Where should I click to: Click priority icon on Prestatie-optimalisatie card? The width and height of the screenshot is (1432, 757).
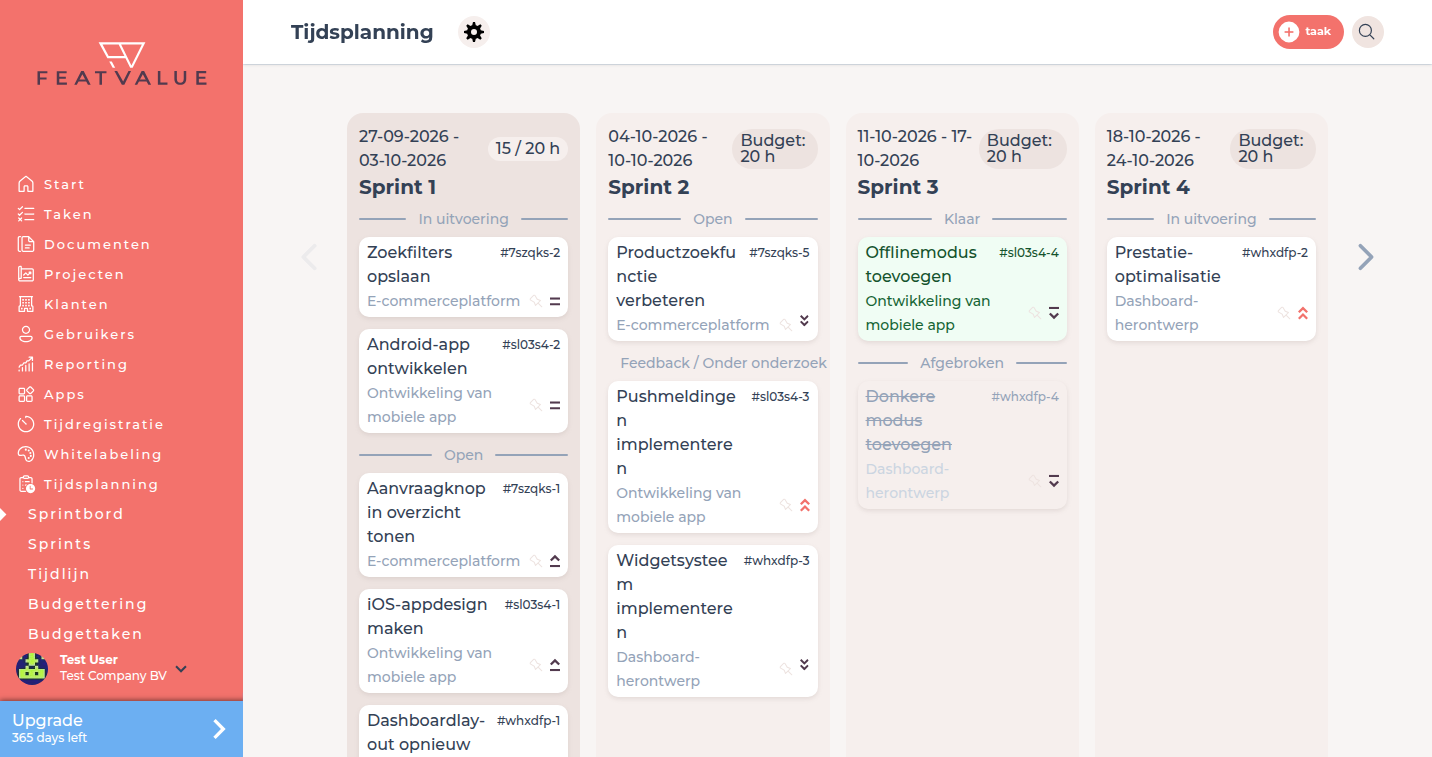1302,313
